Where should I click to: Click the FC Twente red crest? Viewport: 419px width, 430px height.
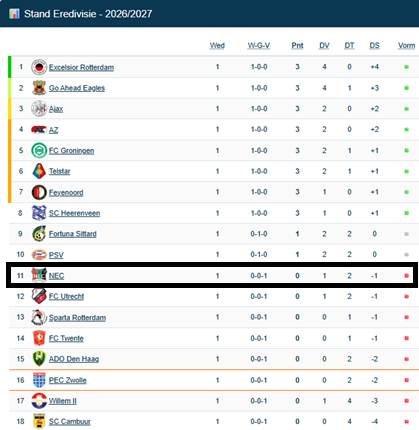click(x=39, y=338)
